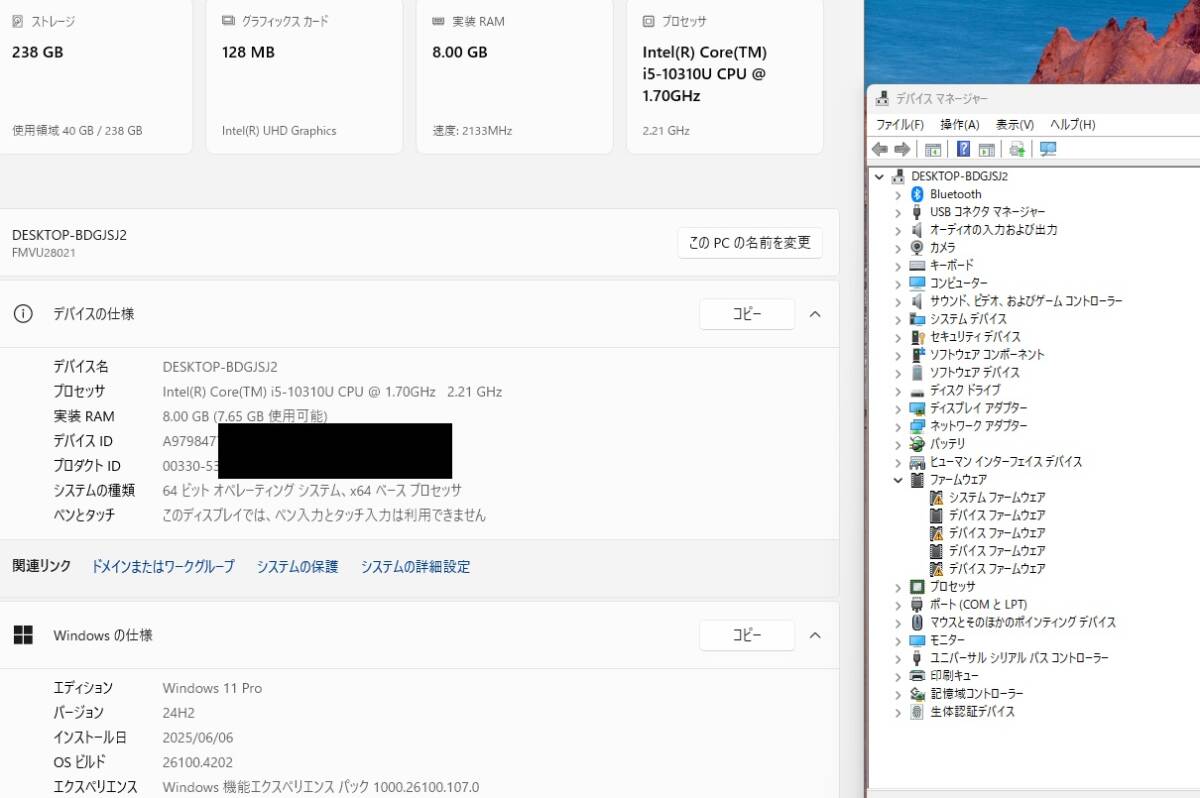
Task: Collapse the Windows の仕様 section chevron
Action: click(814, 635)
